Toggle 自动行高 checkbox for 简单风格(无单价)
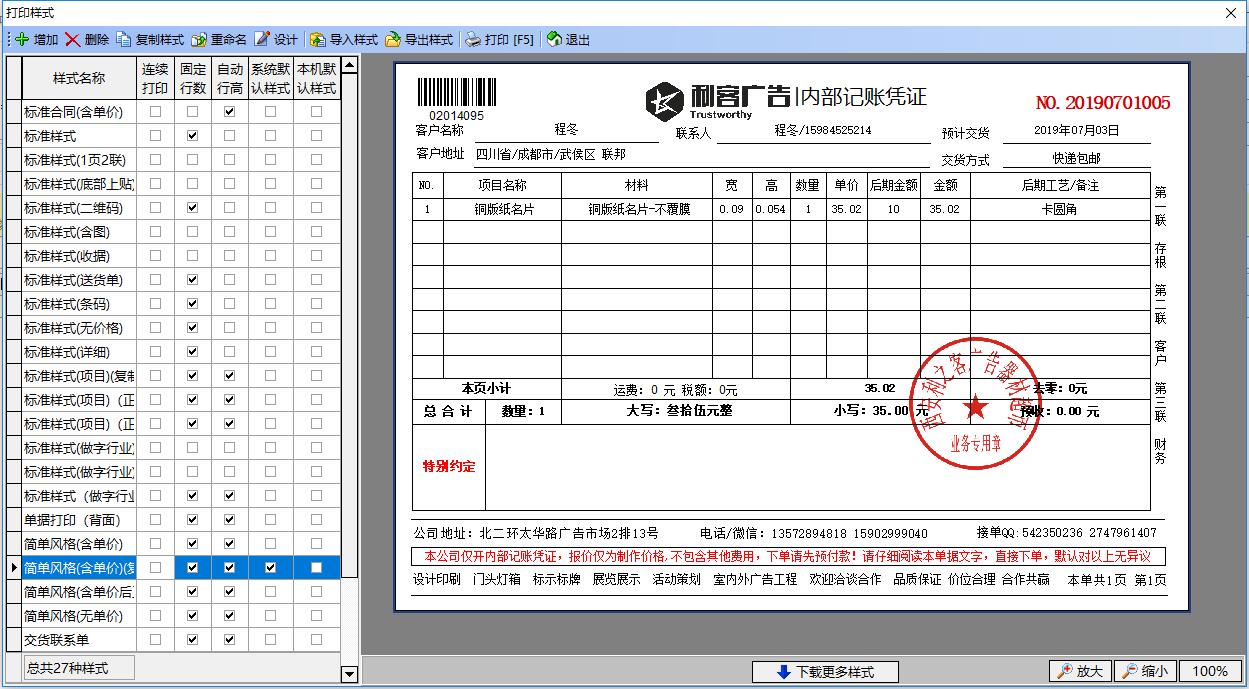1249x689 pixels. tap(230, 616)
